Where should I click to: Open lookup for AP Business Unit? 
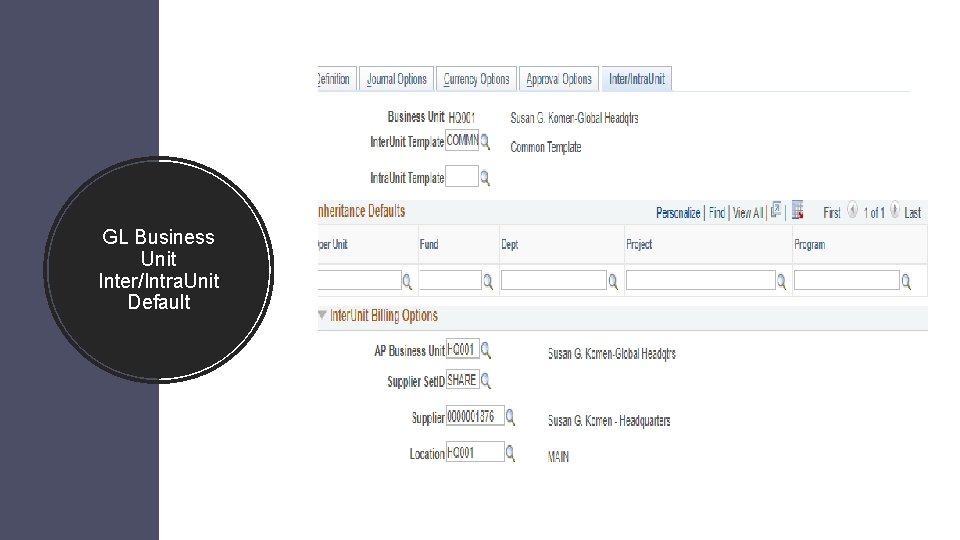pos(486,350)
